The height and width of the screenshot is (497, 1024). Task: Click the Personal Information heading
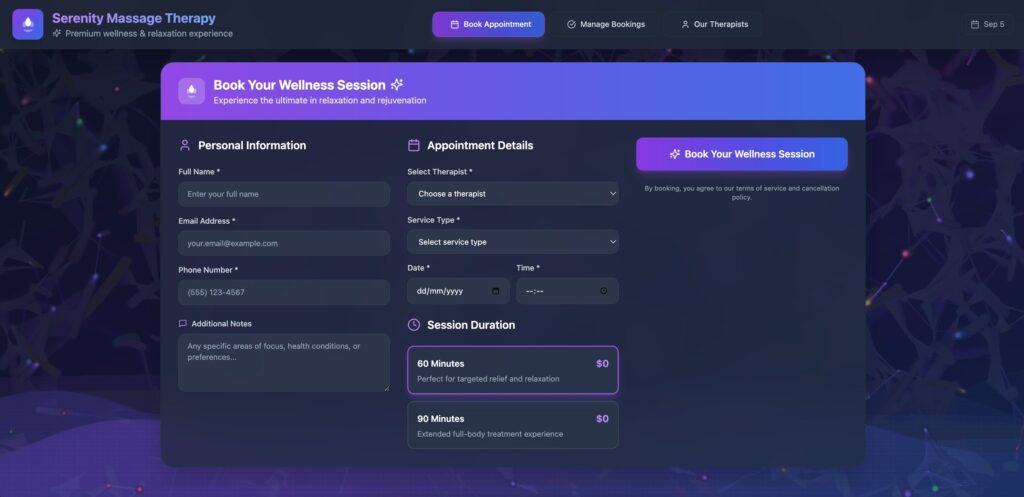click(x=252, y=145)
